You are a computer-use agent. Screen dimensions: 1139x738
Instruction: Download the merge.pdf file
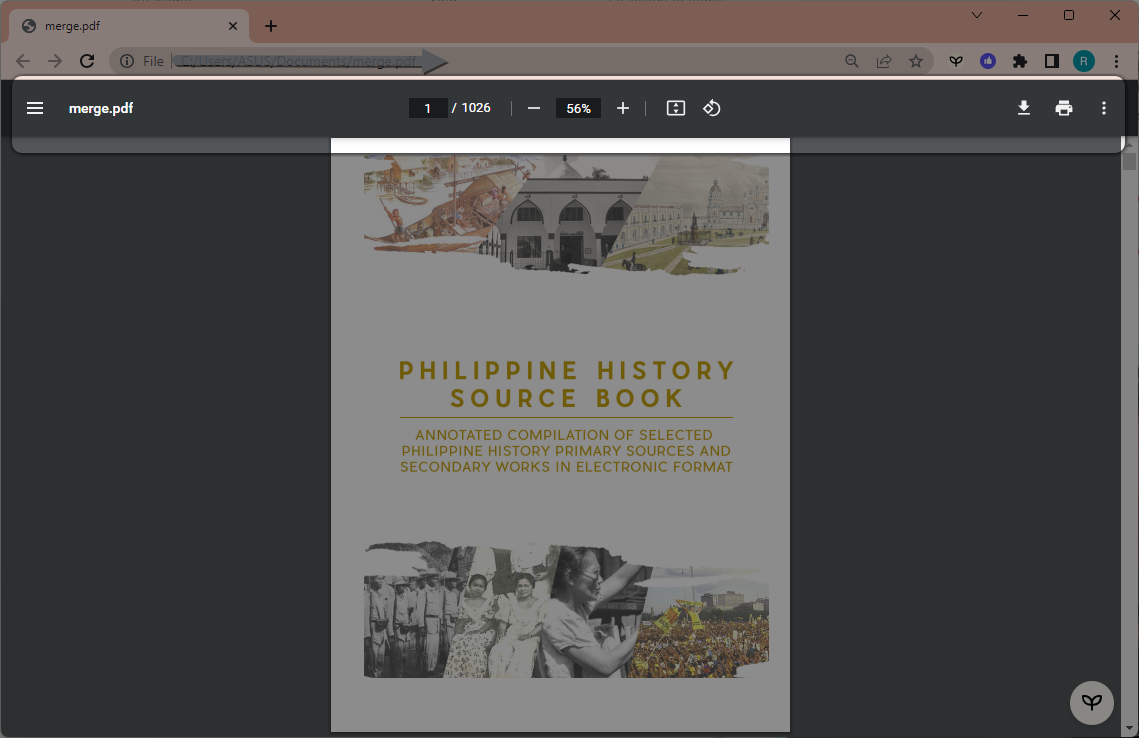tap(1024, 108)
